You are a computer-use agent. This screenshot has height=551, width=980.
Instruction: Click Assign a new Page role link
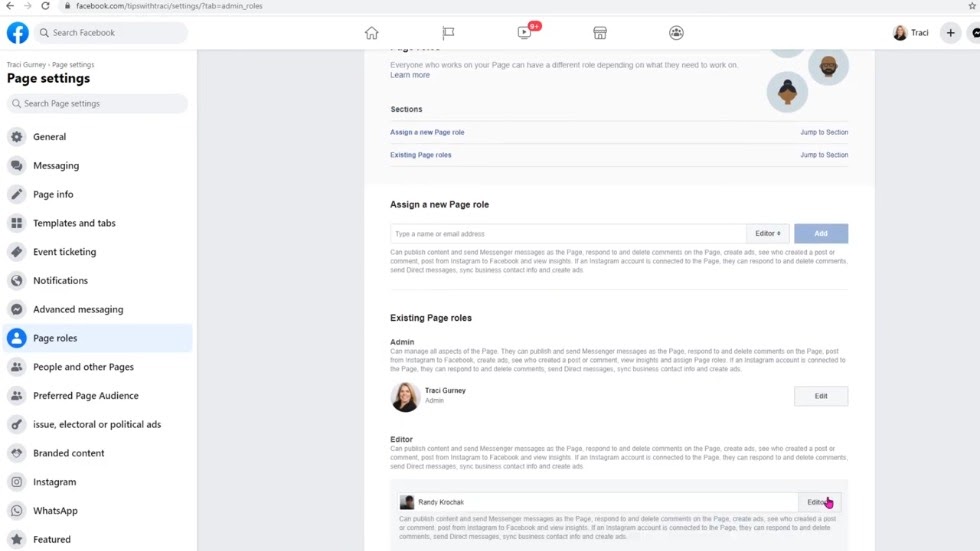tap(427, 132)
